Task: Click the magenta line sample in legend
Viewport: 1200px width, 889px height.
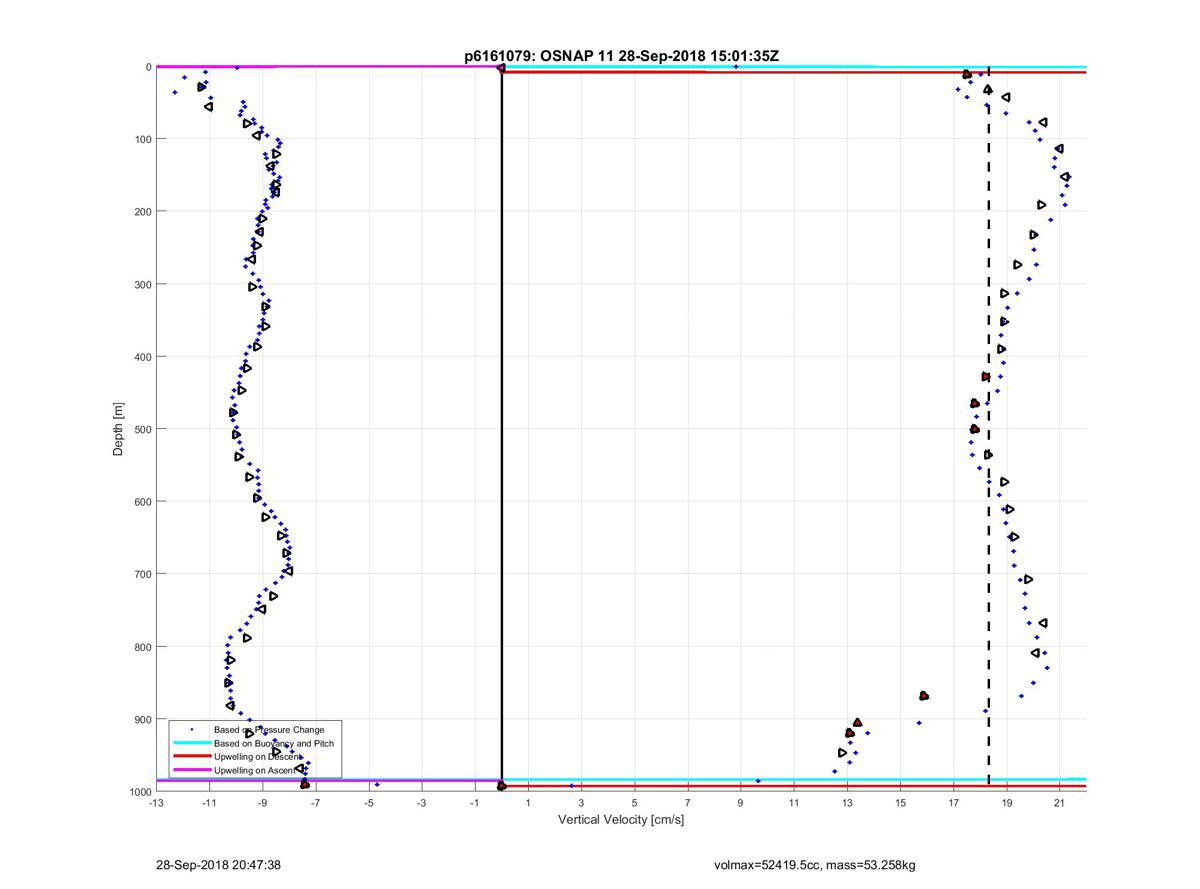Action: 191,771
